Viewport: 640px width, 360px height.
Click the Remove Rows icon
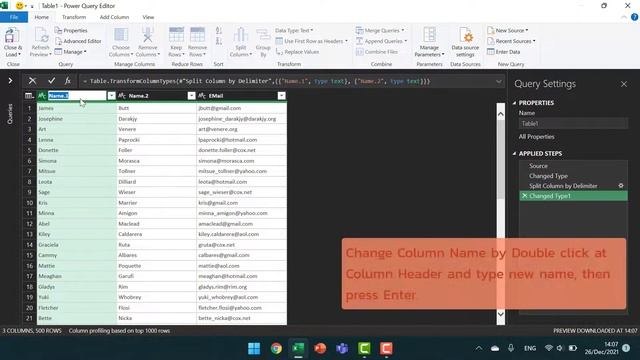[x=198, y=36]
